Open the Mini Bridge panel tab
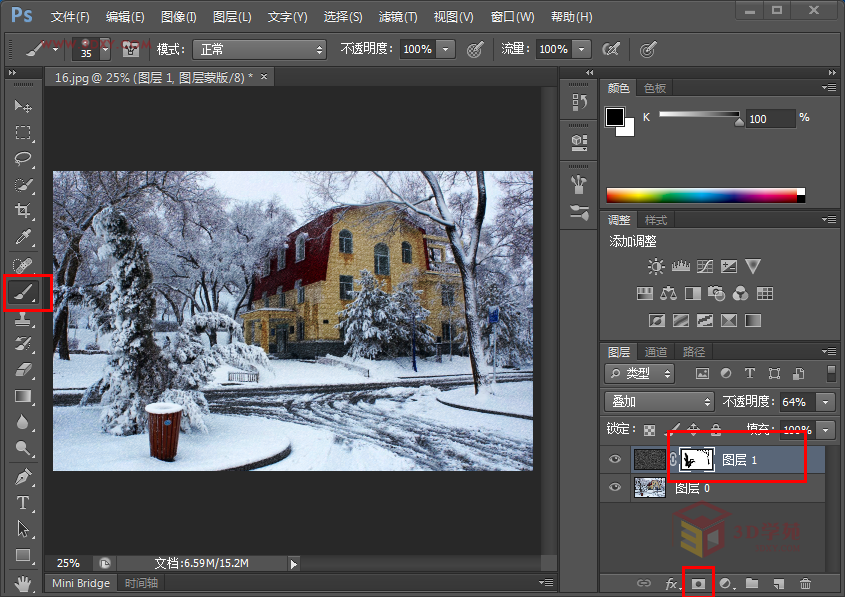The height and width of the screenshot is (597, 845). click(x=81, y=583)
